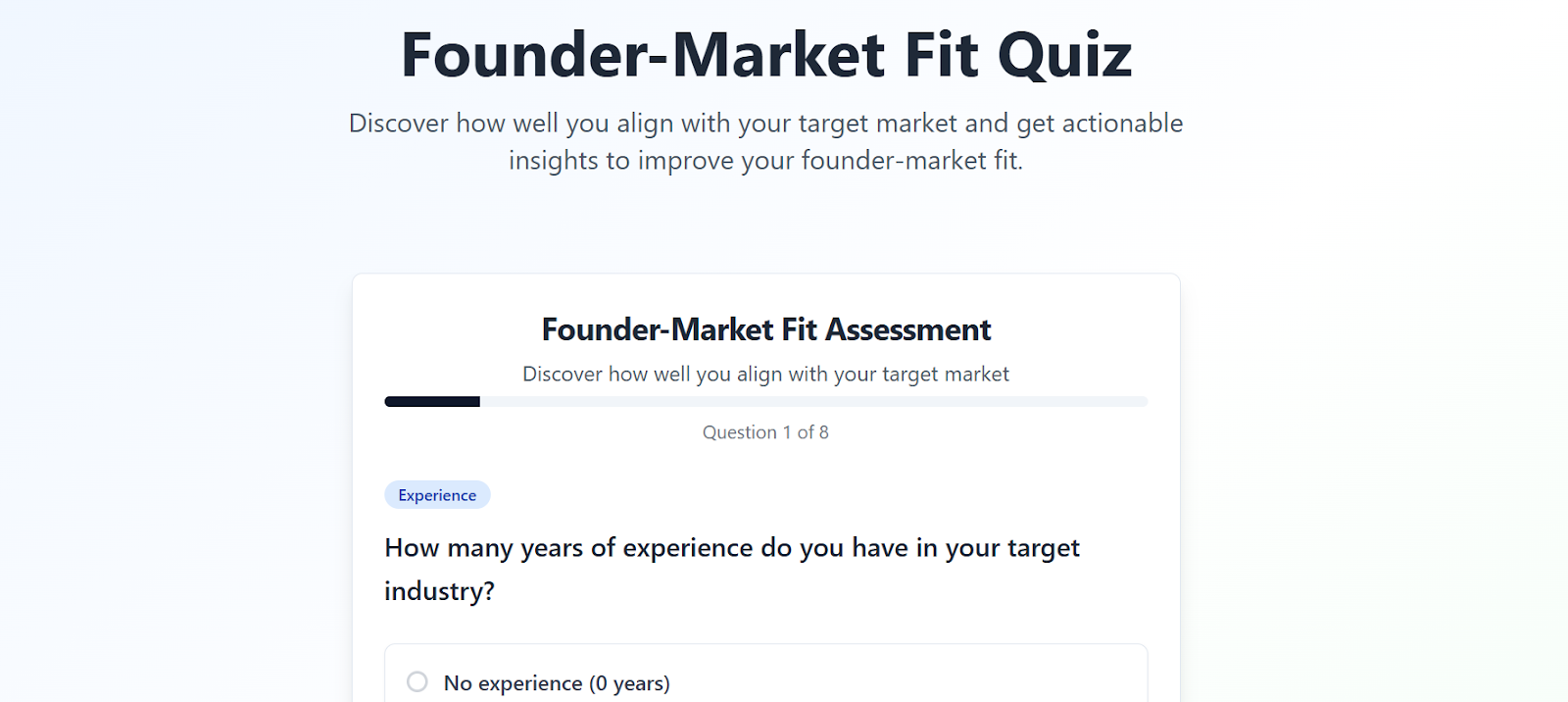Click 'insights to improve your founder-market fit' line

click(765, 161)
